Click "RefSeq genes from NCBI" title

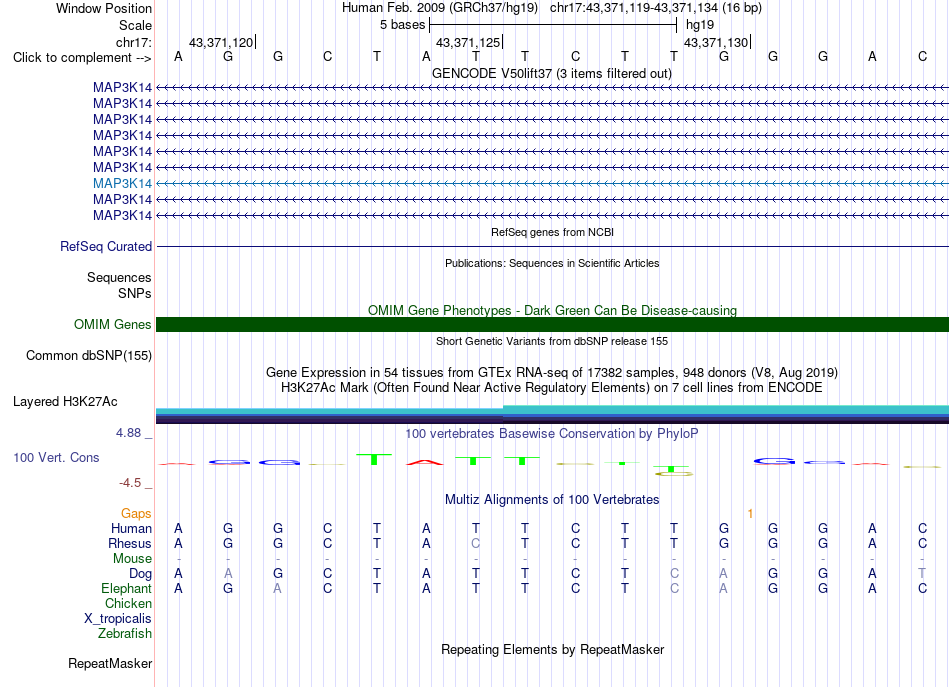click(x=552, y=232)
